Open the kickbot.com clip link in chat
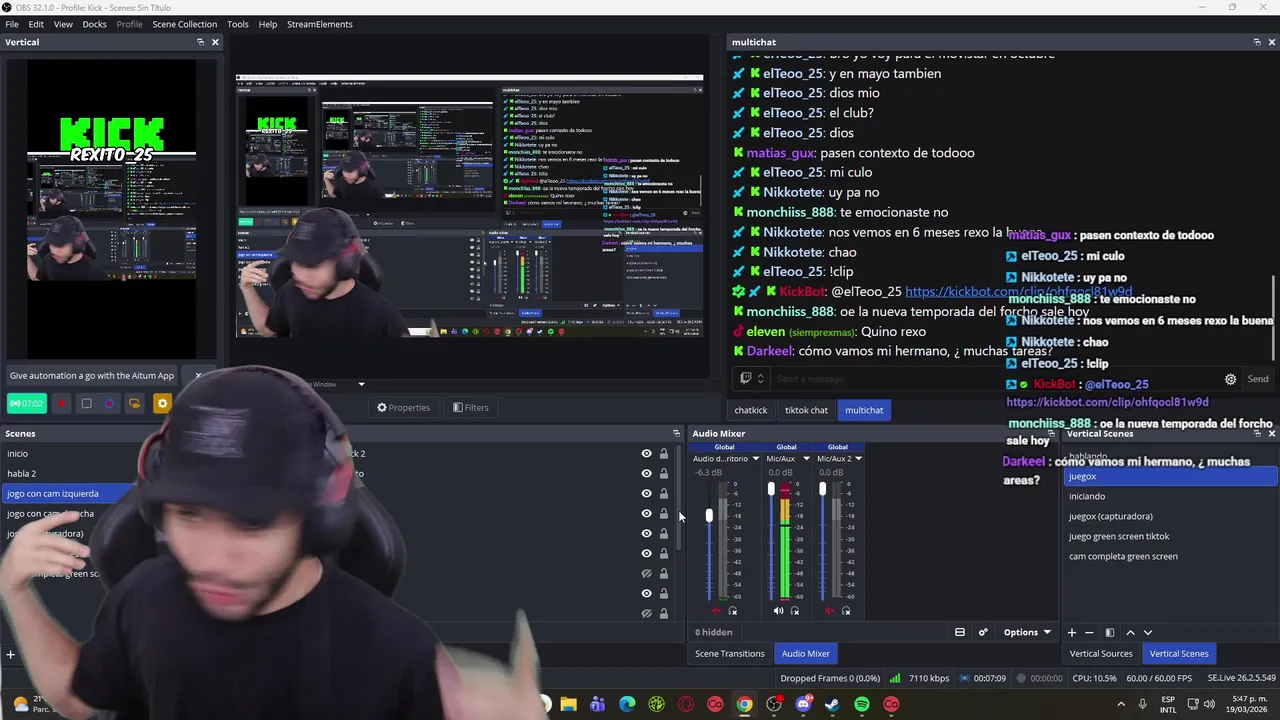Viewport: 1280px width, 720px height. coord(1018,291)
